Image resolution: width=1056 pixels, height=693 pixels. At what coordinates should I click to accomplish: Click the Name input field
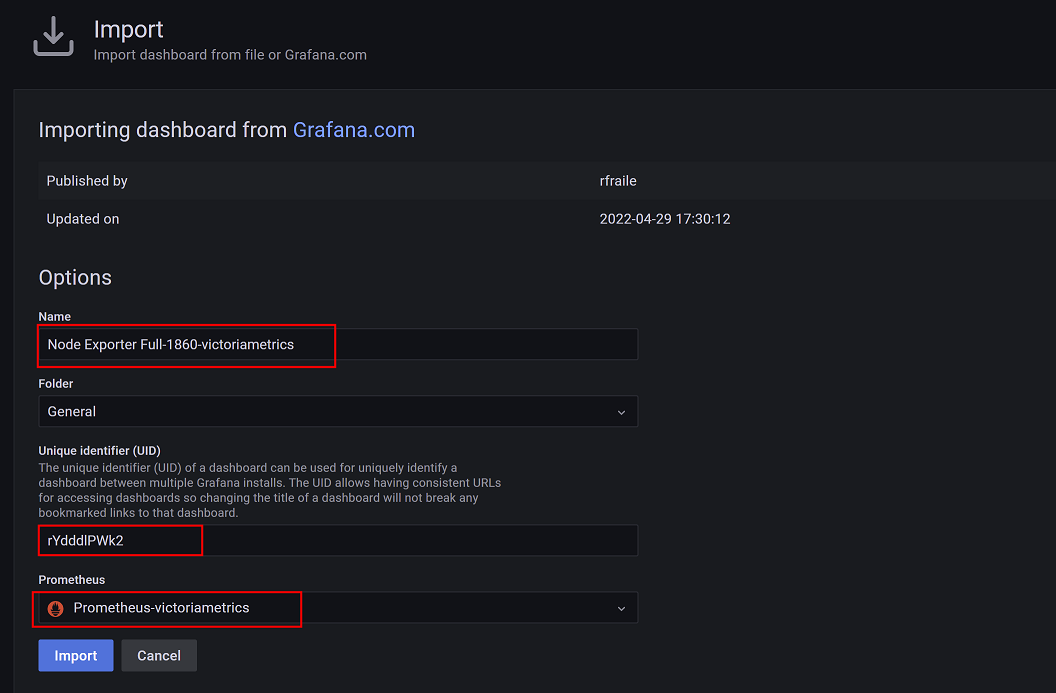click(338, 344)
